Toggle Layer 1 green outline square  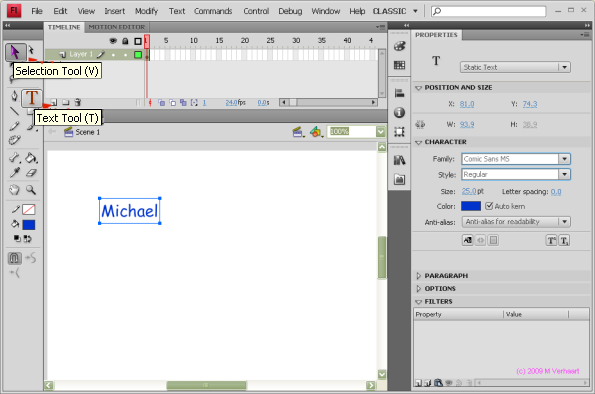[138, 55]
